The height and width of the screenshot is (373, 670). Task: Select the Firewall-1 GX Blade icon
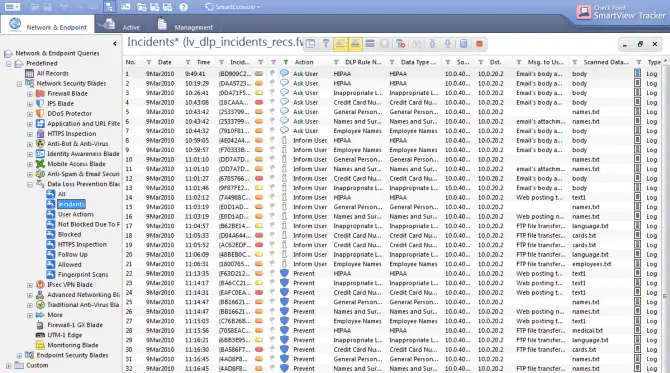40,325
